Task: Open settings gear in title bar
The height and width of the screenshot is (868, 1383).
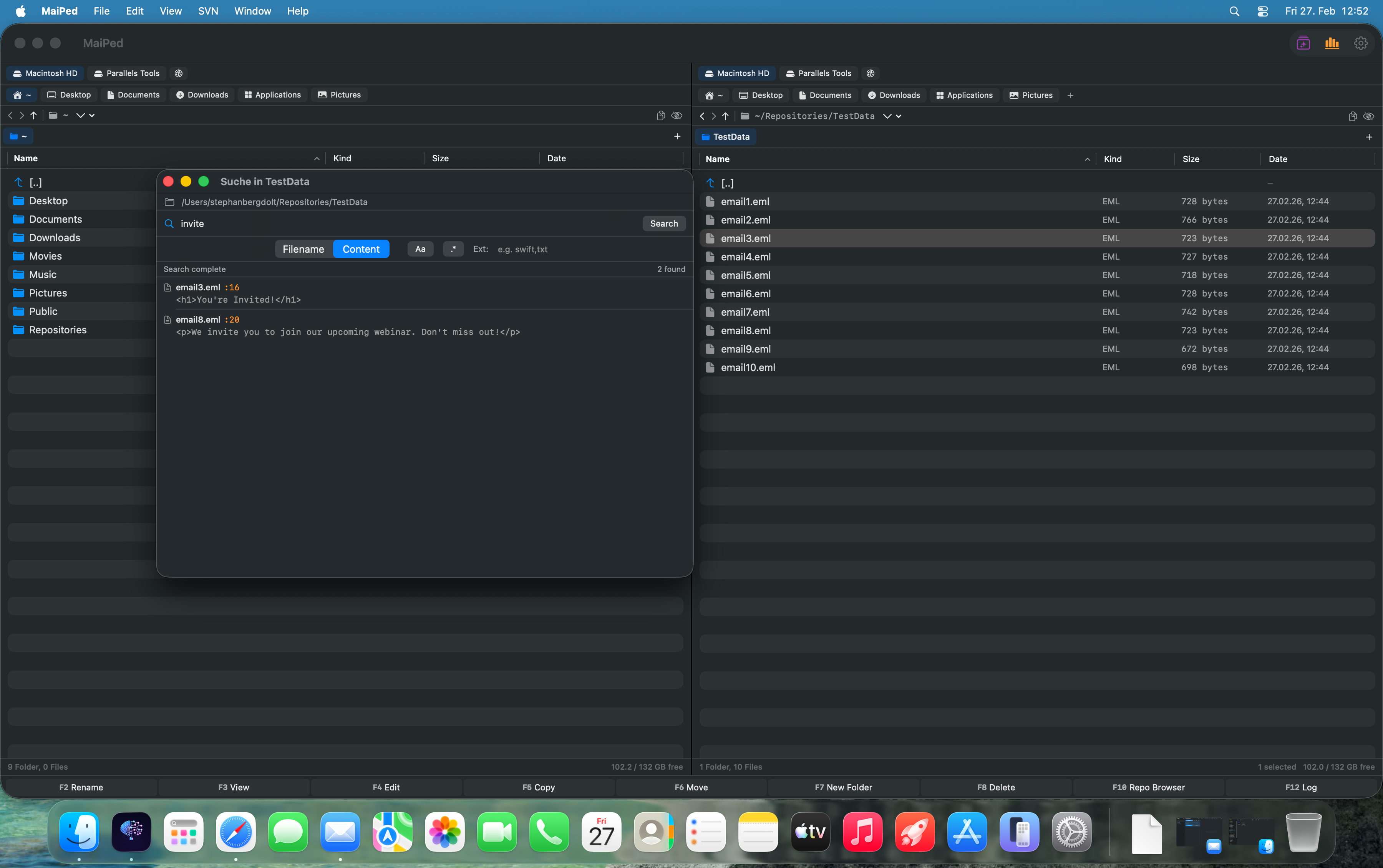Action: (1360, 44)
